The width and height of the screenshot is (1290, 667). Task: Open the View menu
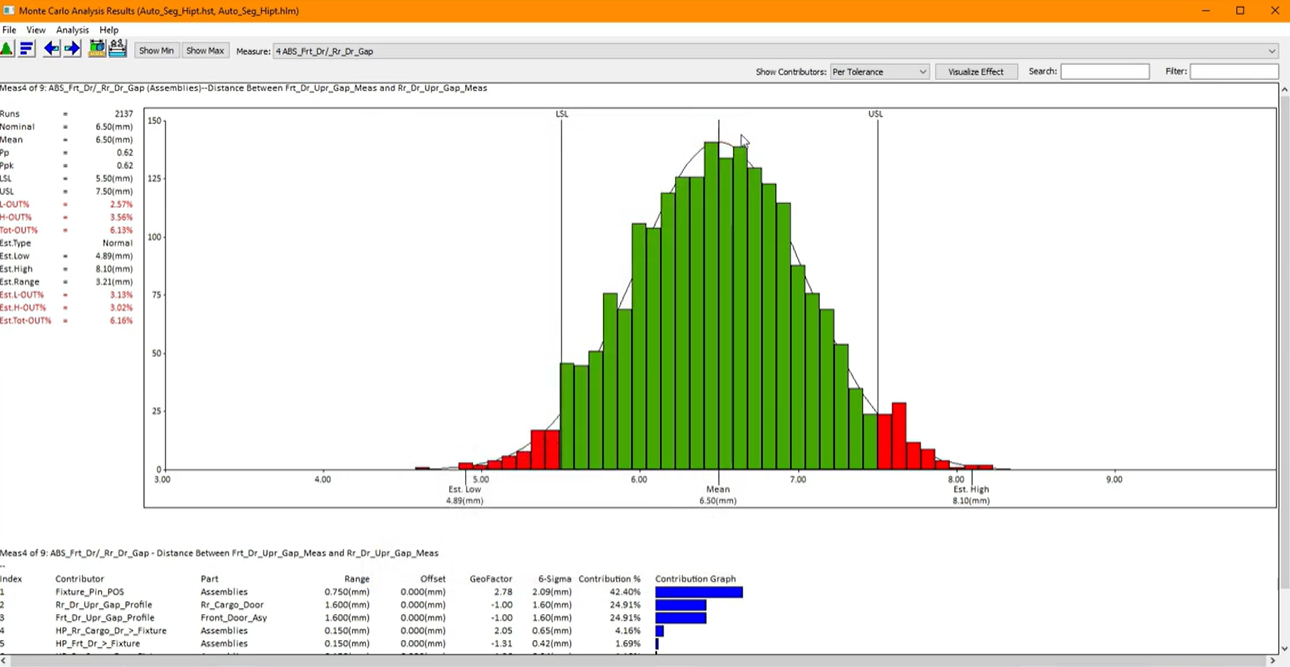coord(35,29)
